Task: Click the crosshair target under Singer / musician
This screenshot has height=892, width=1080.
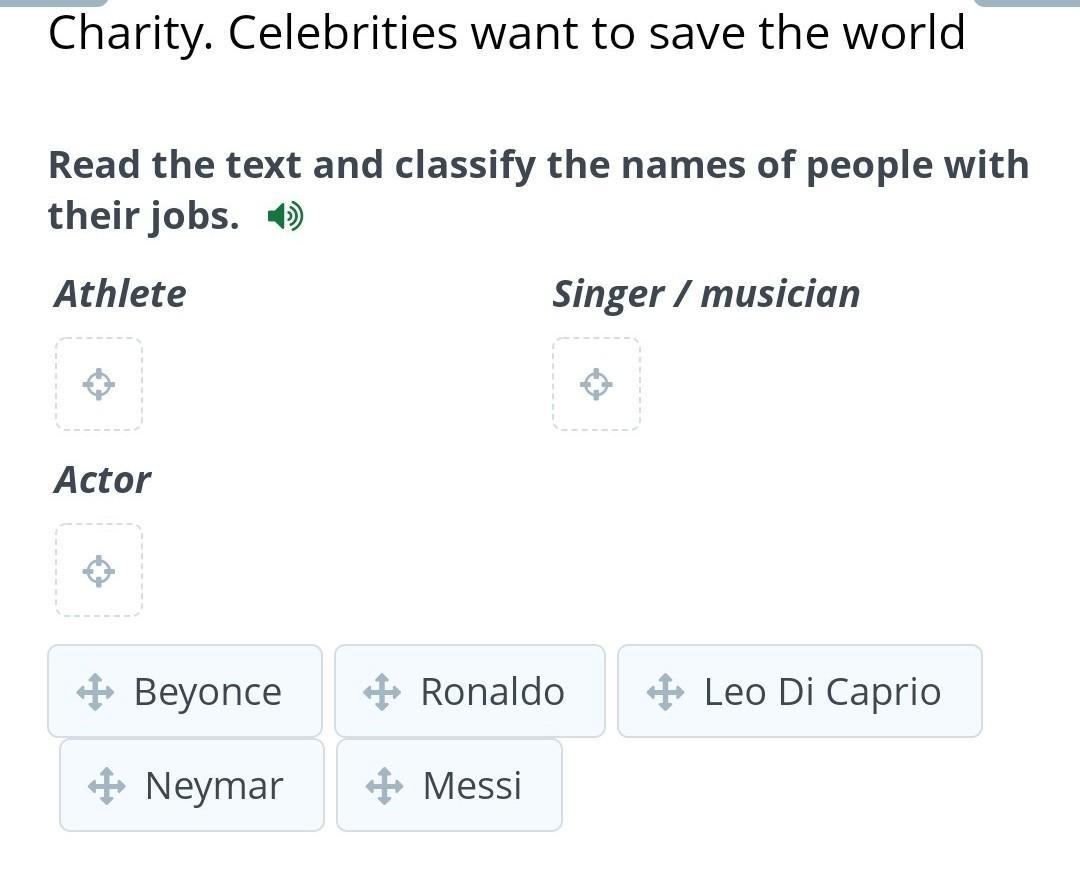Action: click(x=596, y=384)
